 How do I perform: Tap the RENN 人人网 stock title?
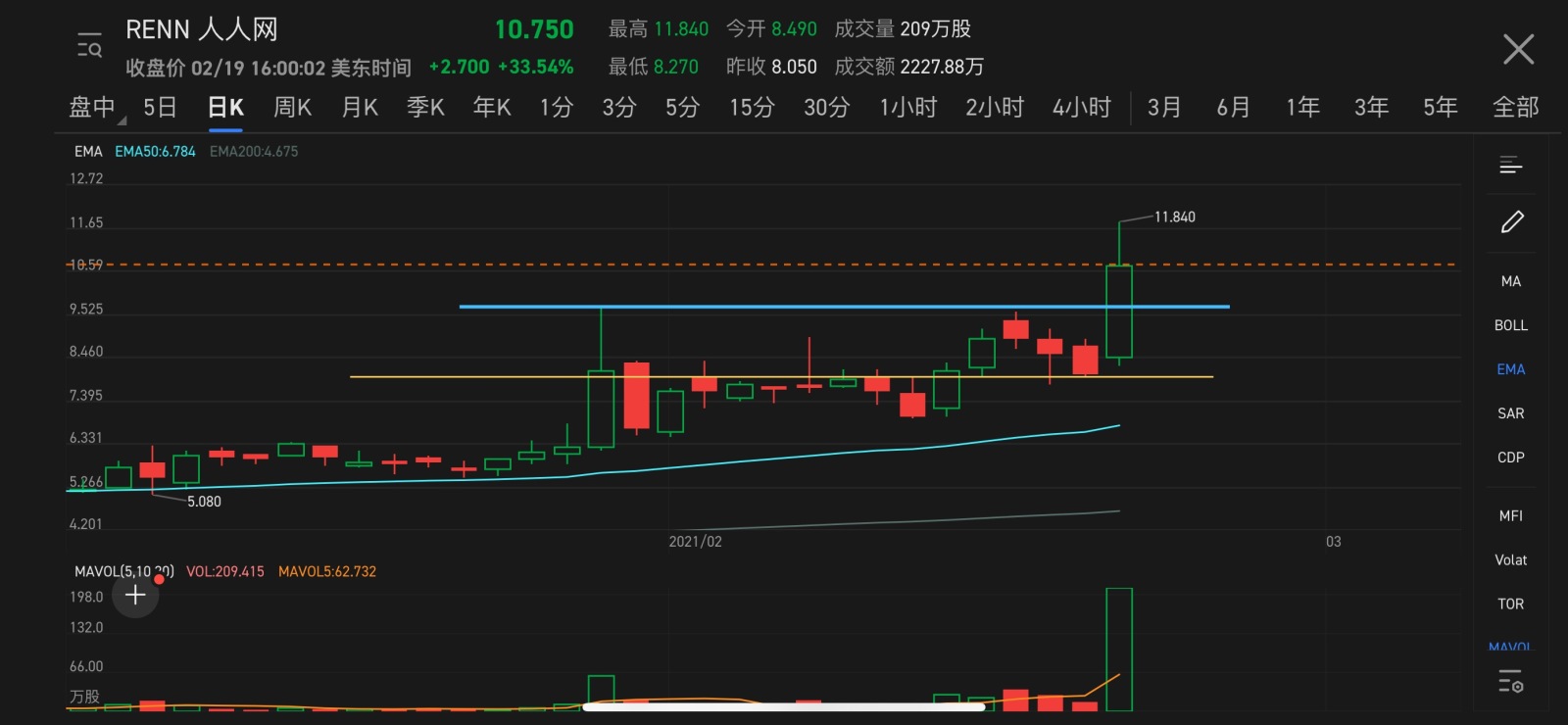(x=202, y=29)
